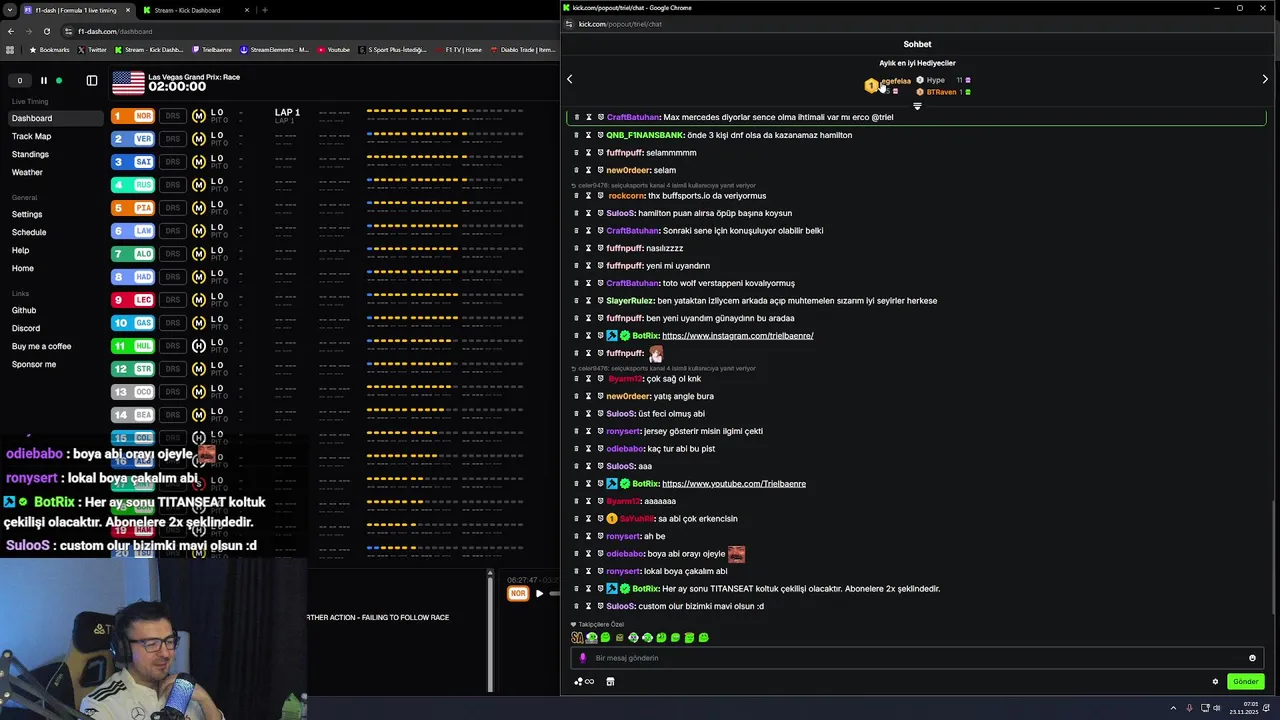This screenshot has height=720, width=1280.
Task: Click username QNB_FINANSBANK in chat
Action: click(x=645, y=135)
